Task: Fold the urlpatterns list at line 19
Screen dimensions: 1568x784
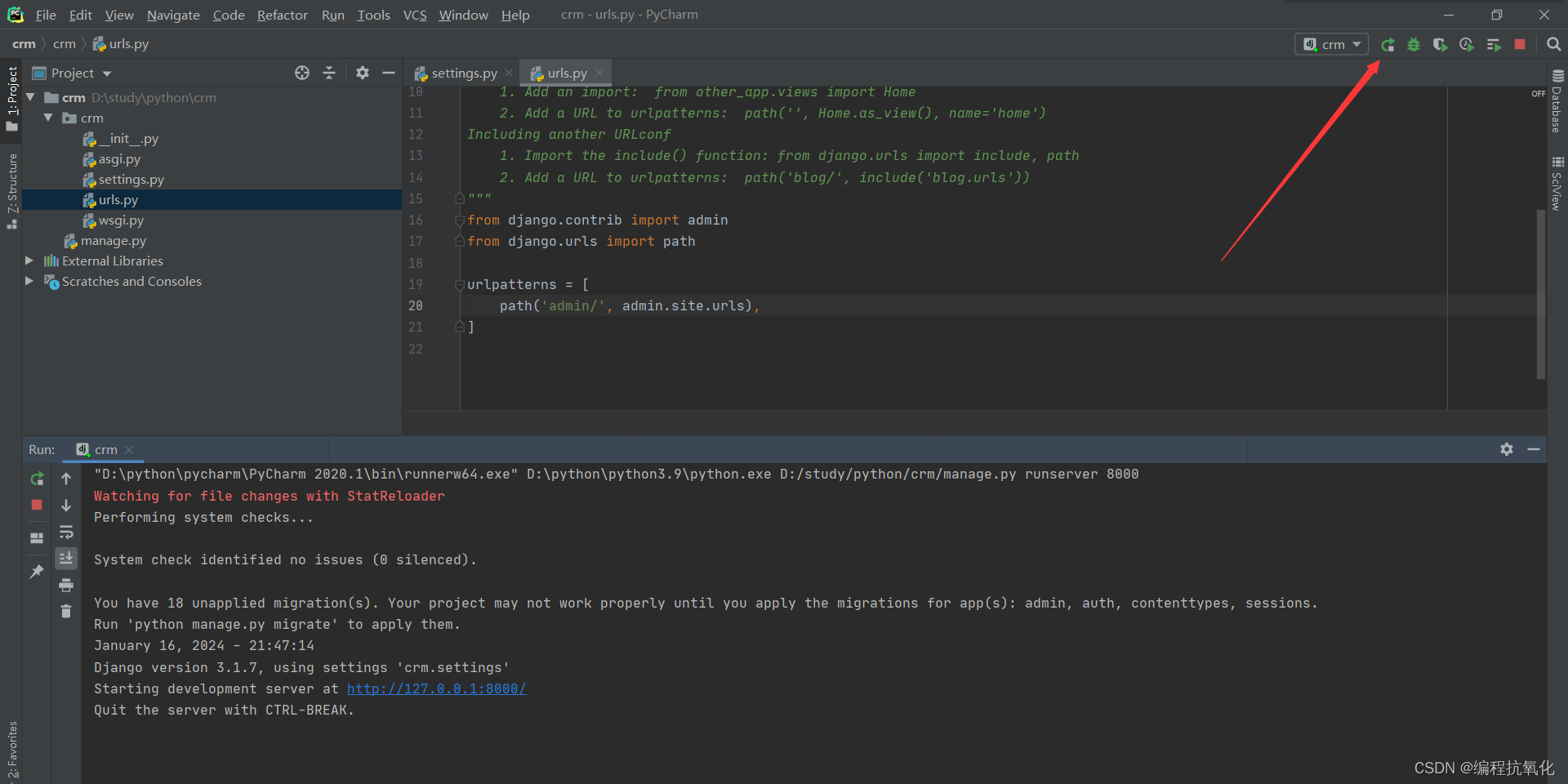Action: click(460, 284)
